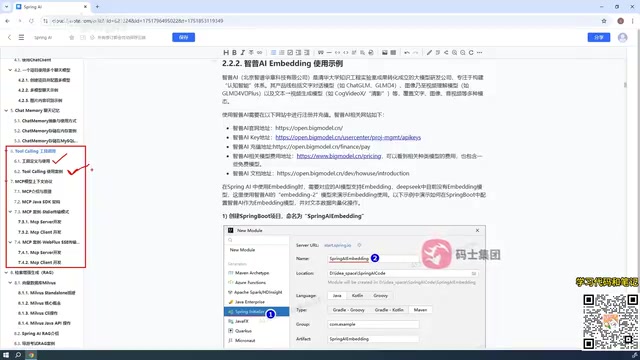Go back using note header arrow
The width and height of the screenshot is (640, 360).
[x=9, y=37]
